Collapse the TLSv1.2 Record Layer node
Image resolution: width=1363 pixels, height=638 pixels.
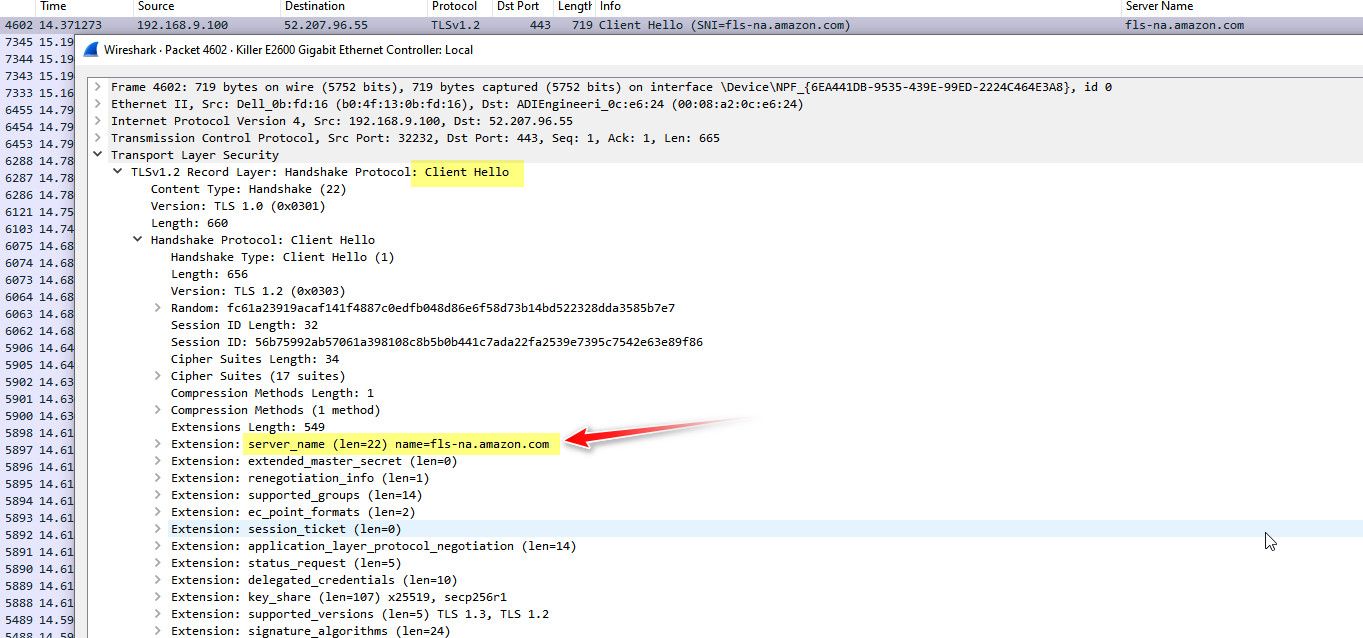click(x=117, y=172)
